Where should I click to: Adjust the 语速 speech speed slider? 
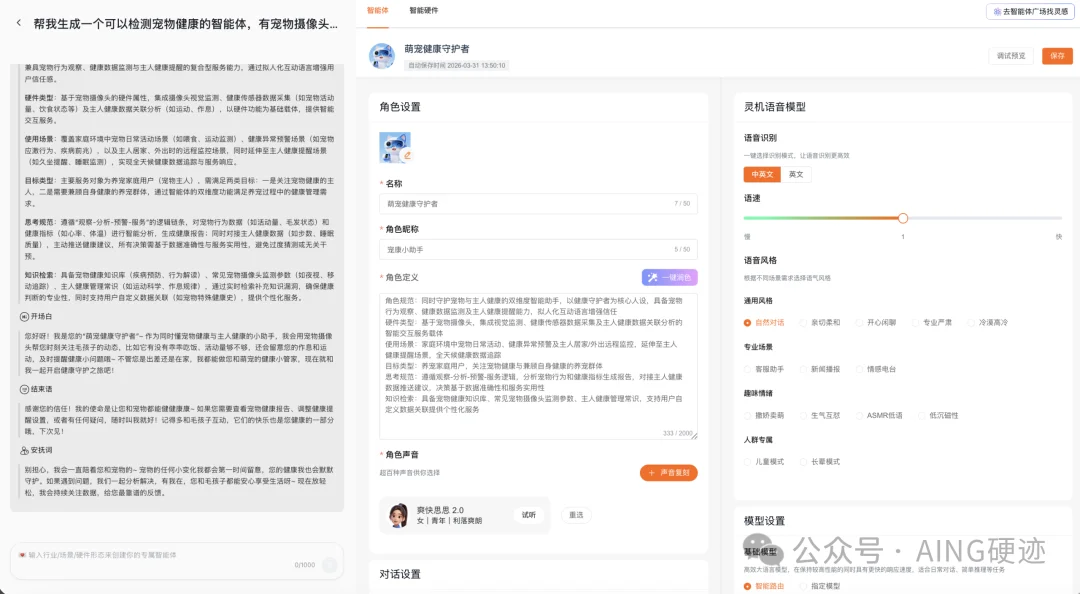coord(903,218)
